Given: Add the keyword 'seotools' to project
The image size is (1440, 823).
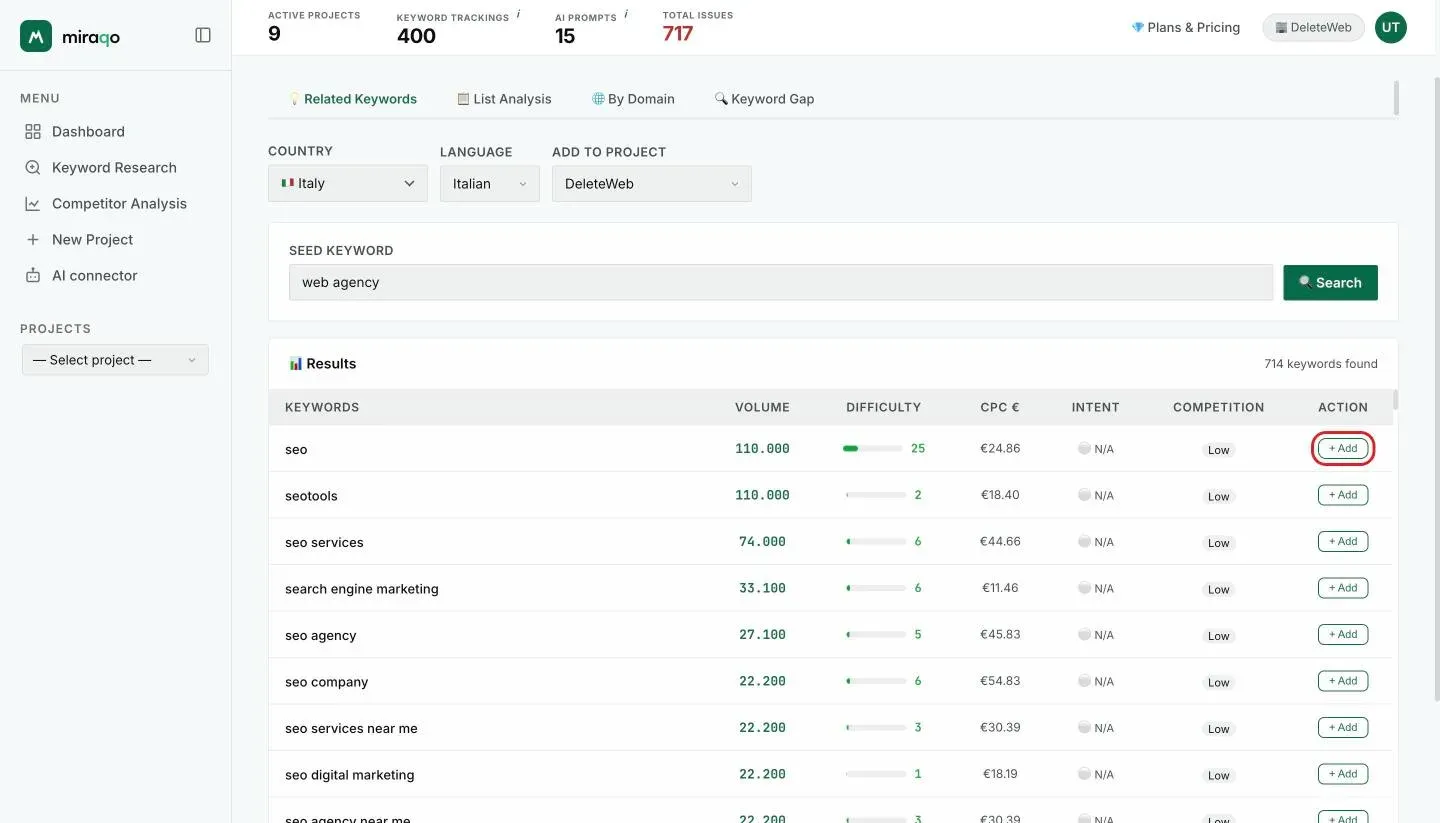Looking at the screenshot, I should point(1343,495).
